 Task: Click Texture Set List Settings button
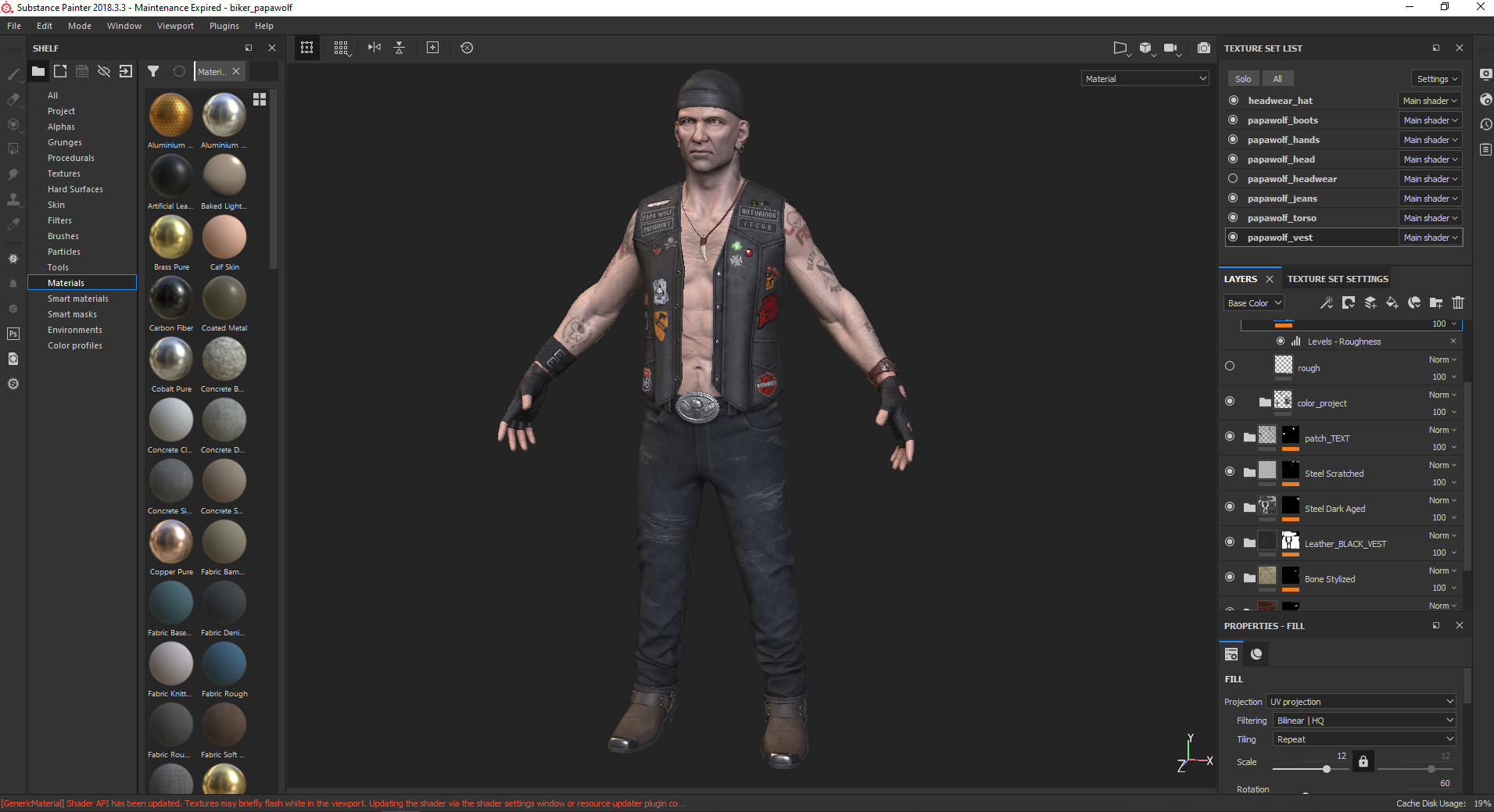pos(1437,79)
